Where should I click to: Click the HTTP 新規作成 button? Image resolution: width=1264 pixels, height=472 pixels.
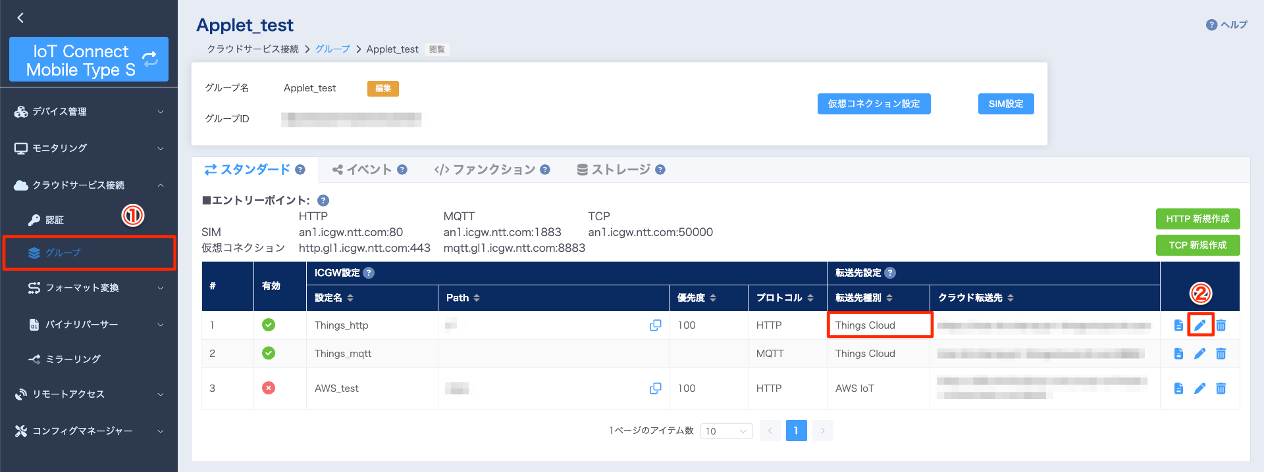tap(1197, 219)
